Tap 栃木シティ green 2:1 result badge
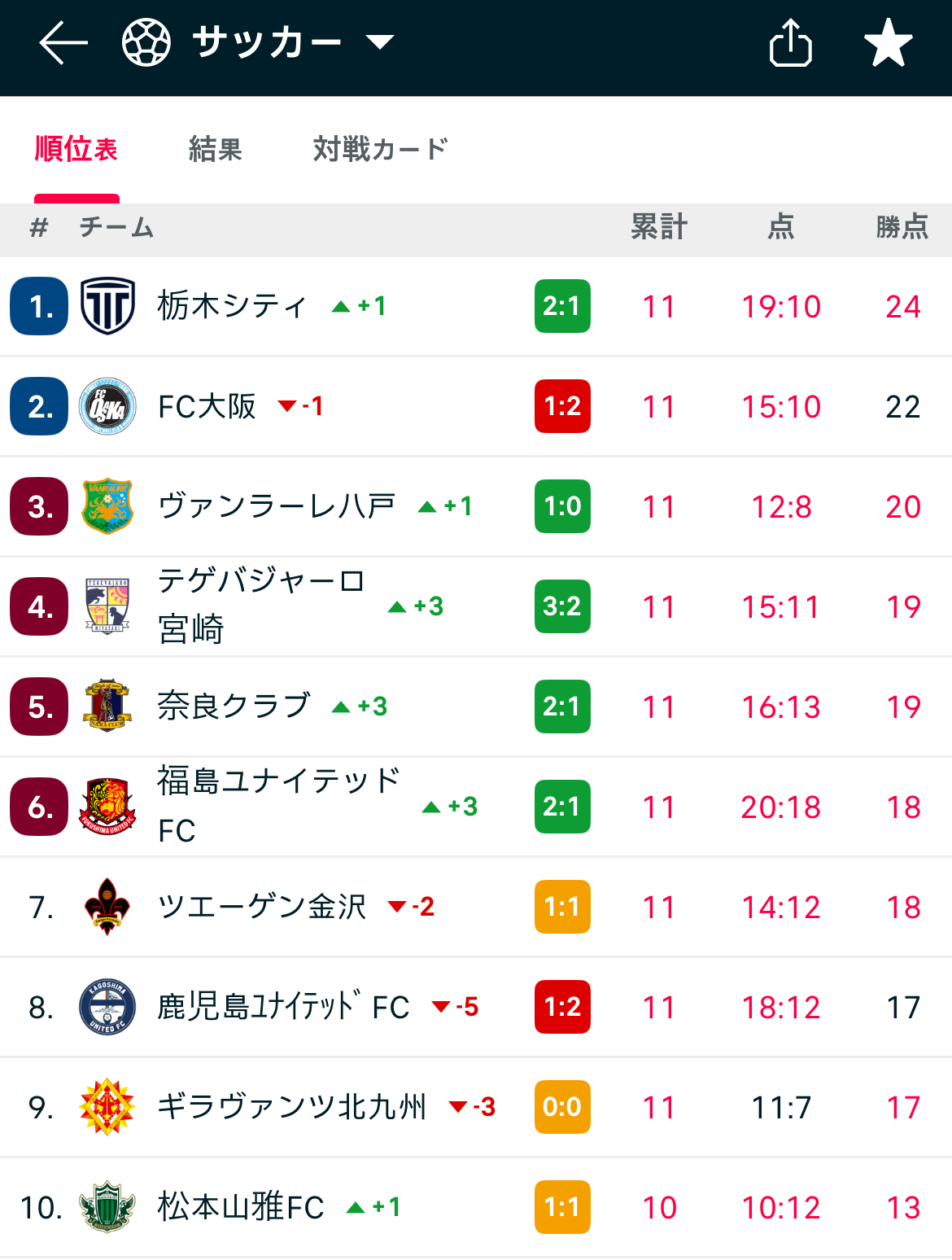 pyautogui.click(x=562, y=306)
